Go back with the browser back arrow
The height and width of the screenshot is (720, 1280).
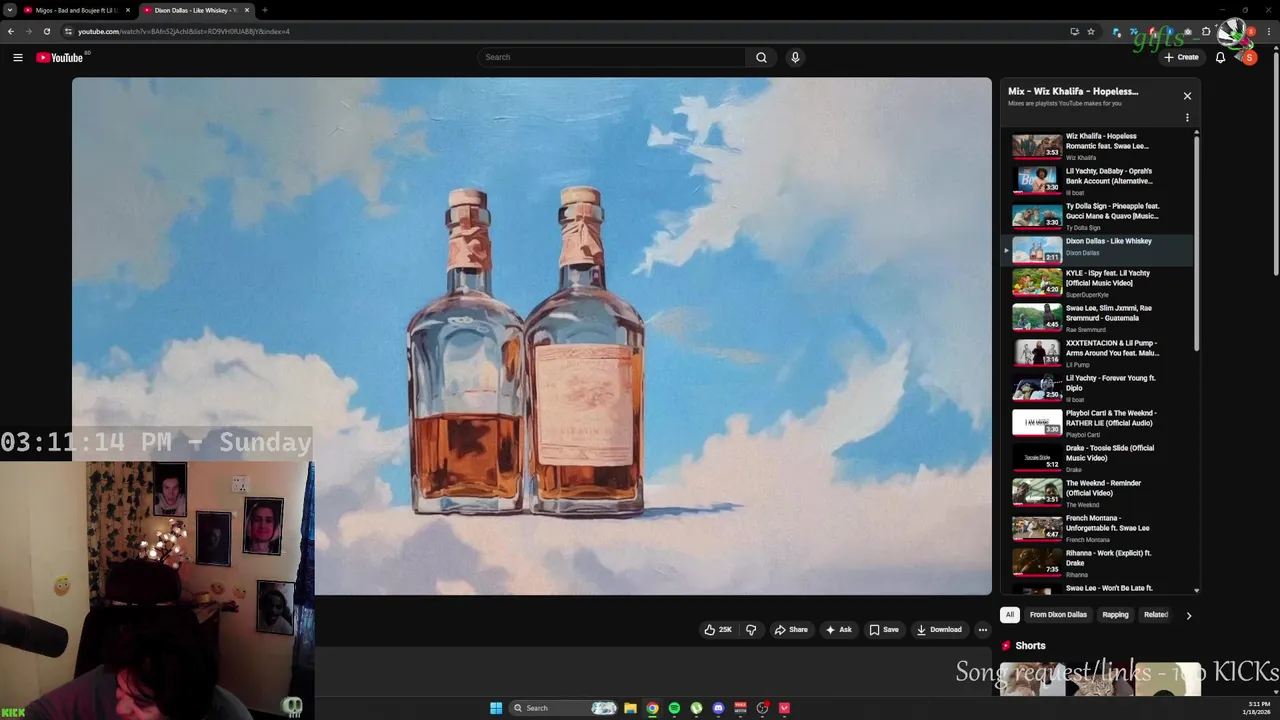point(11,31)
